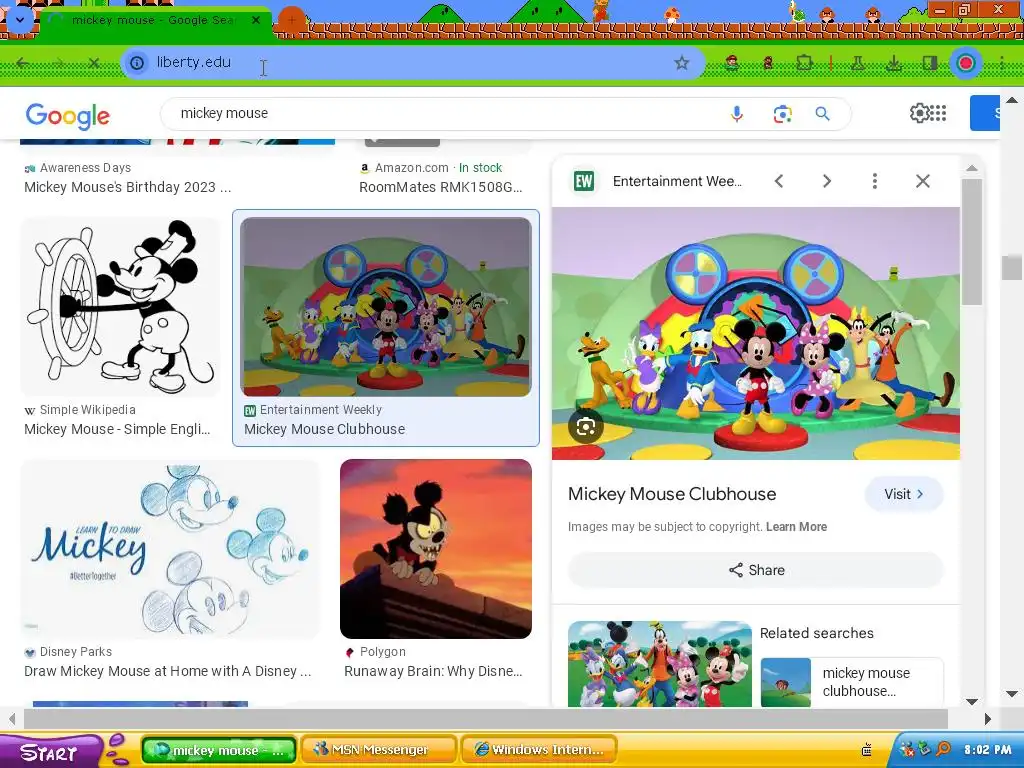Toggle the browser side panel

pos(929,63)
